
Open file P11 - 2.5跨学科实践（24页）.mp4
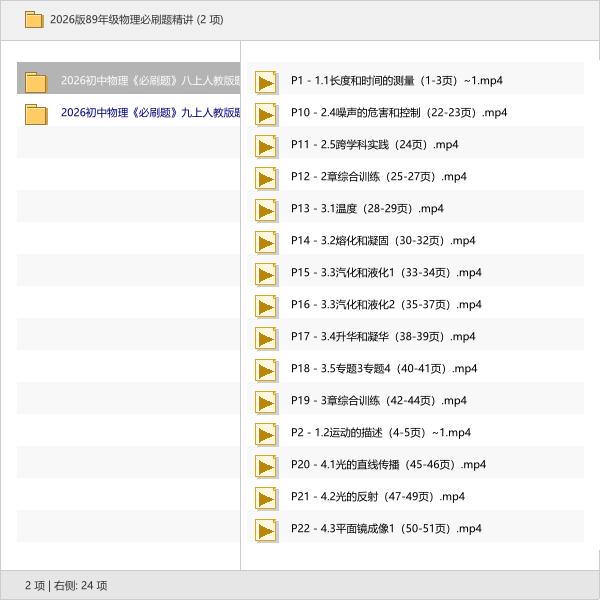pyautogui.click(x=374, y=145)
